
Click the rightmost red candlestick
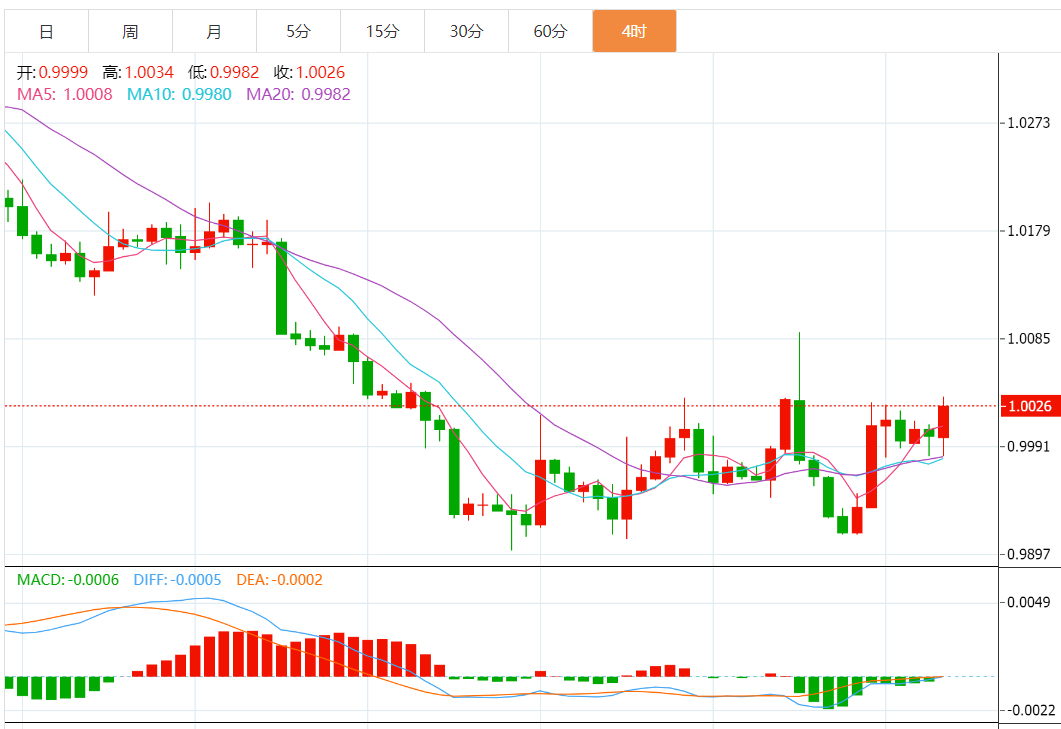(x=943, y=421)
